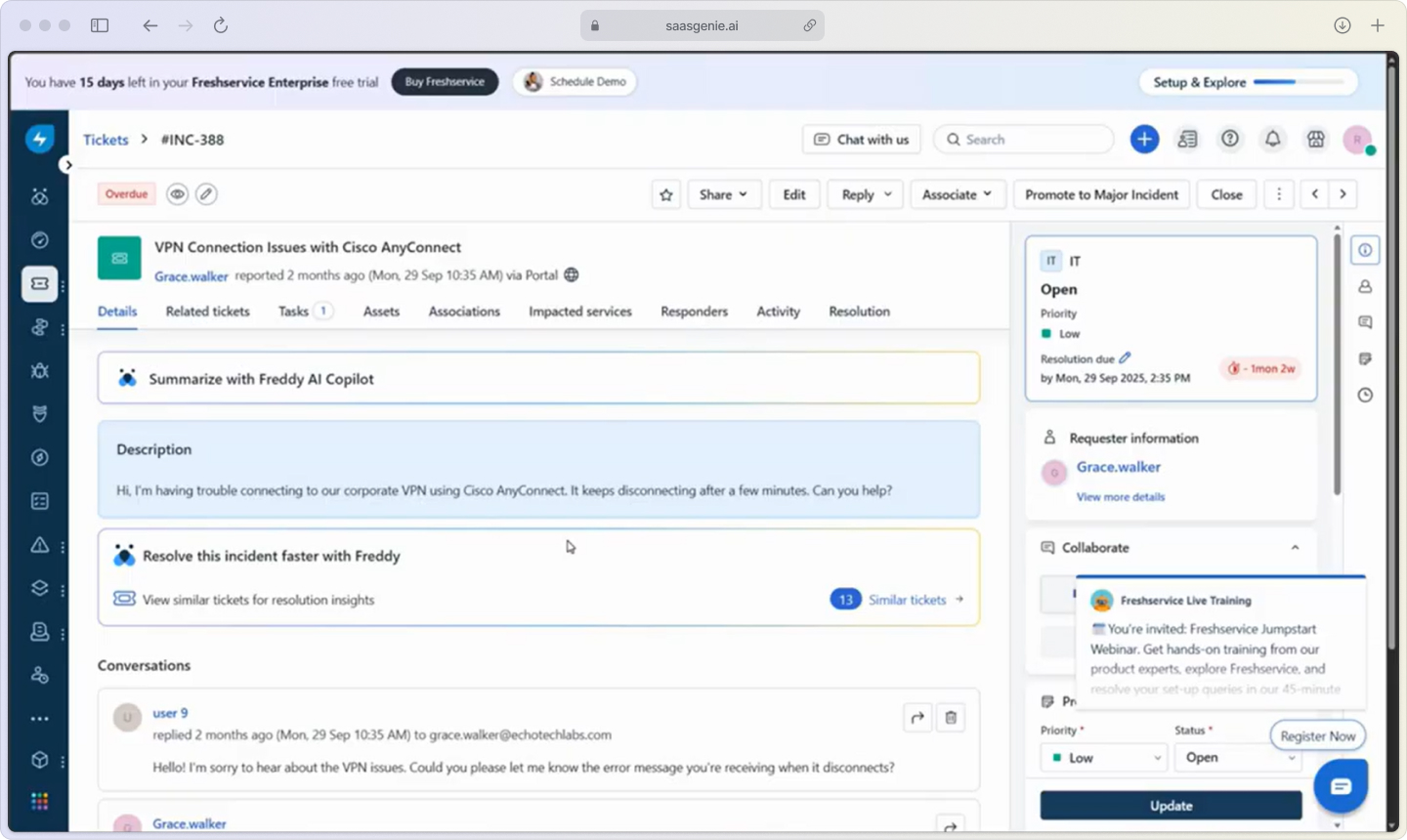Click Chat with us button
Viewport: 1407px width, 840px height.
[861, 140]
